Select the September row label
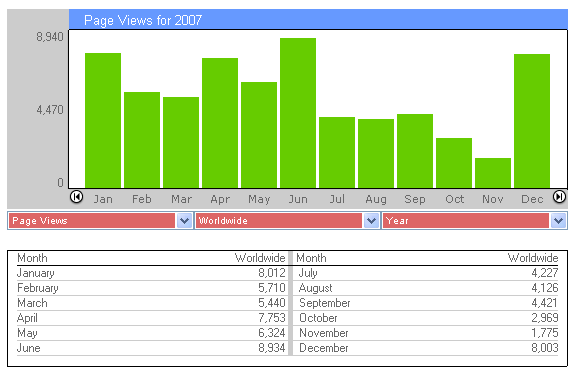The width and height of the screenshot is (576, 375). (x=325, y=303)
